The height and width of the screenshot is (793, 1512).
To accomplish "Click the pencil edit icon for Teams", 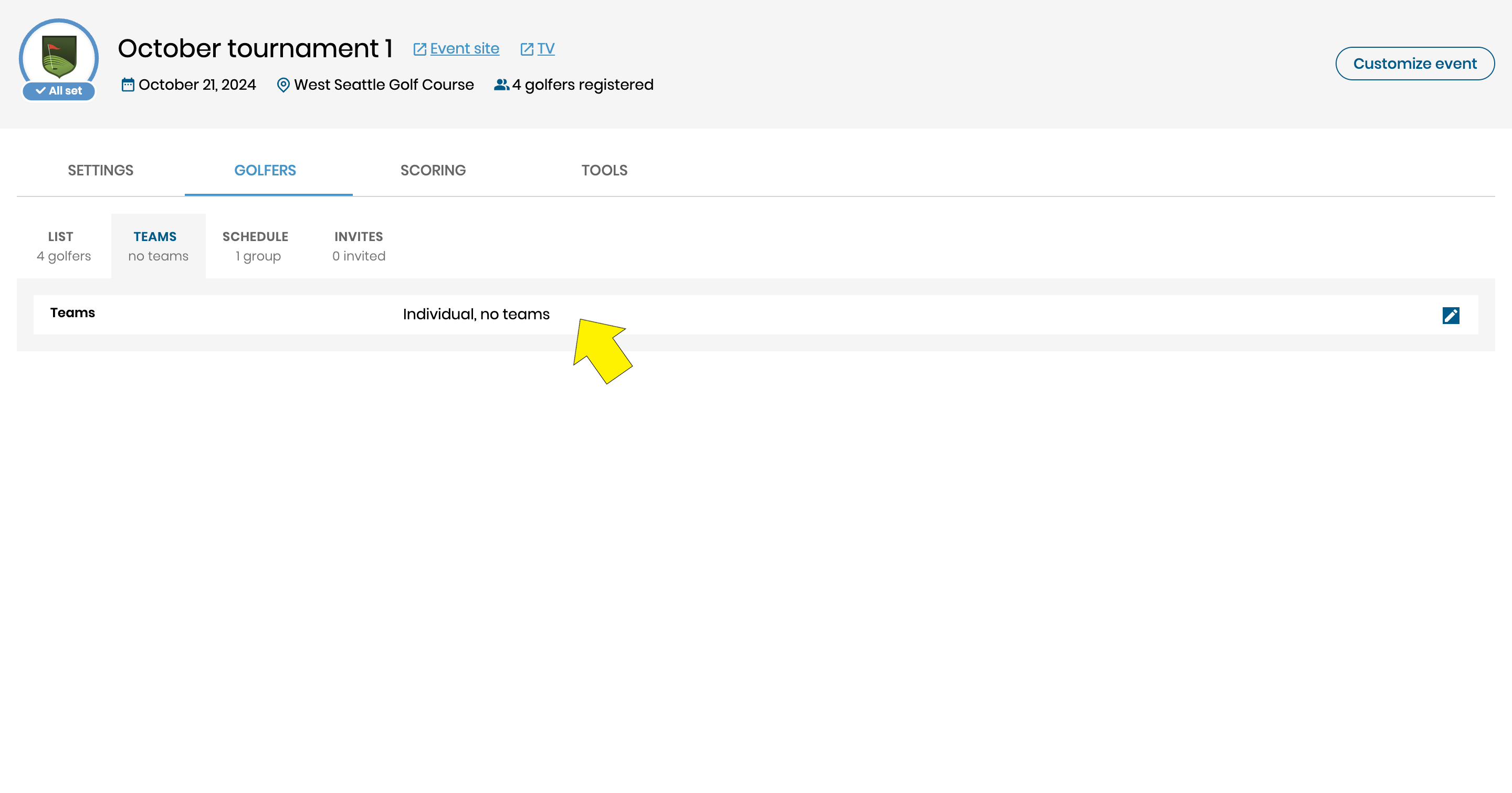I will coord(1451,315).
